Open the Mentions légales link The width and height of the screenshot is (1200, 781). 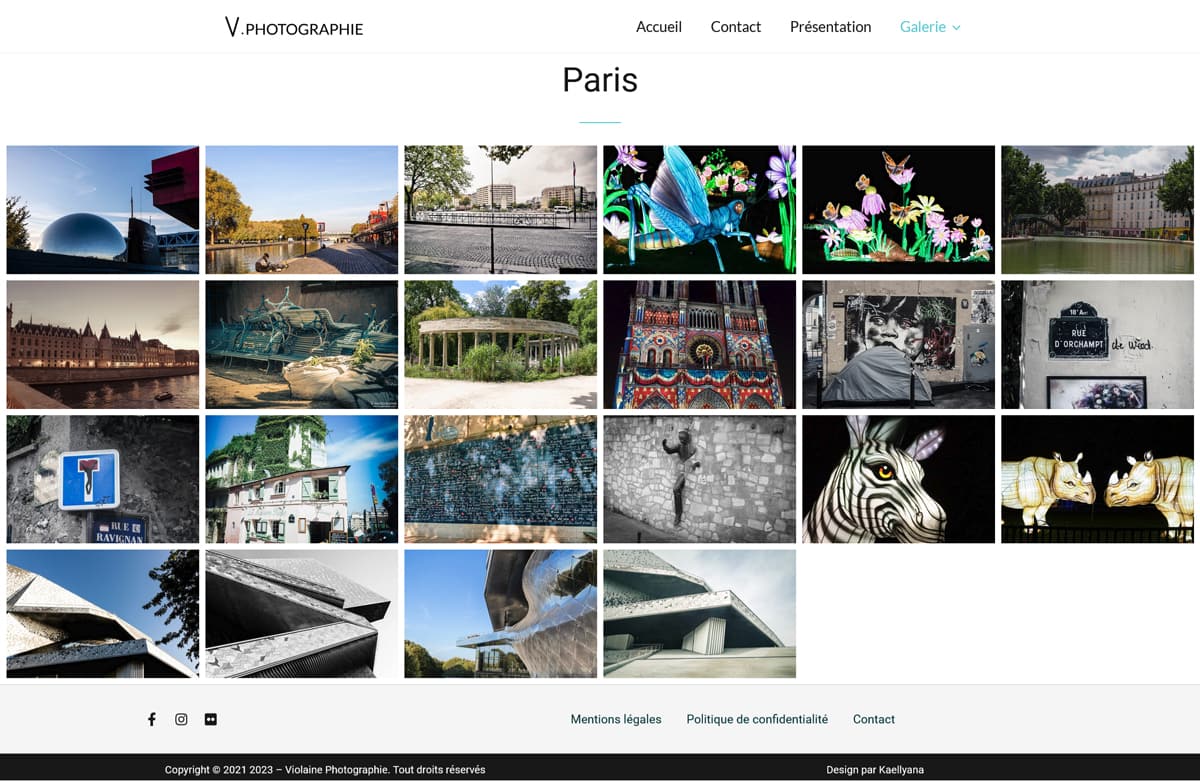pos(616,719)
